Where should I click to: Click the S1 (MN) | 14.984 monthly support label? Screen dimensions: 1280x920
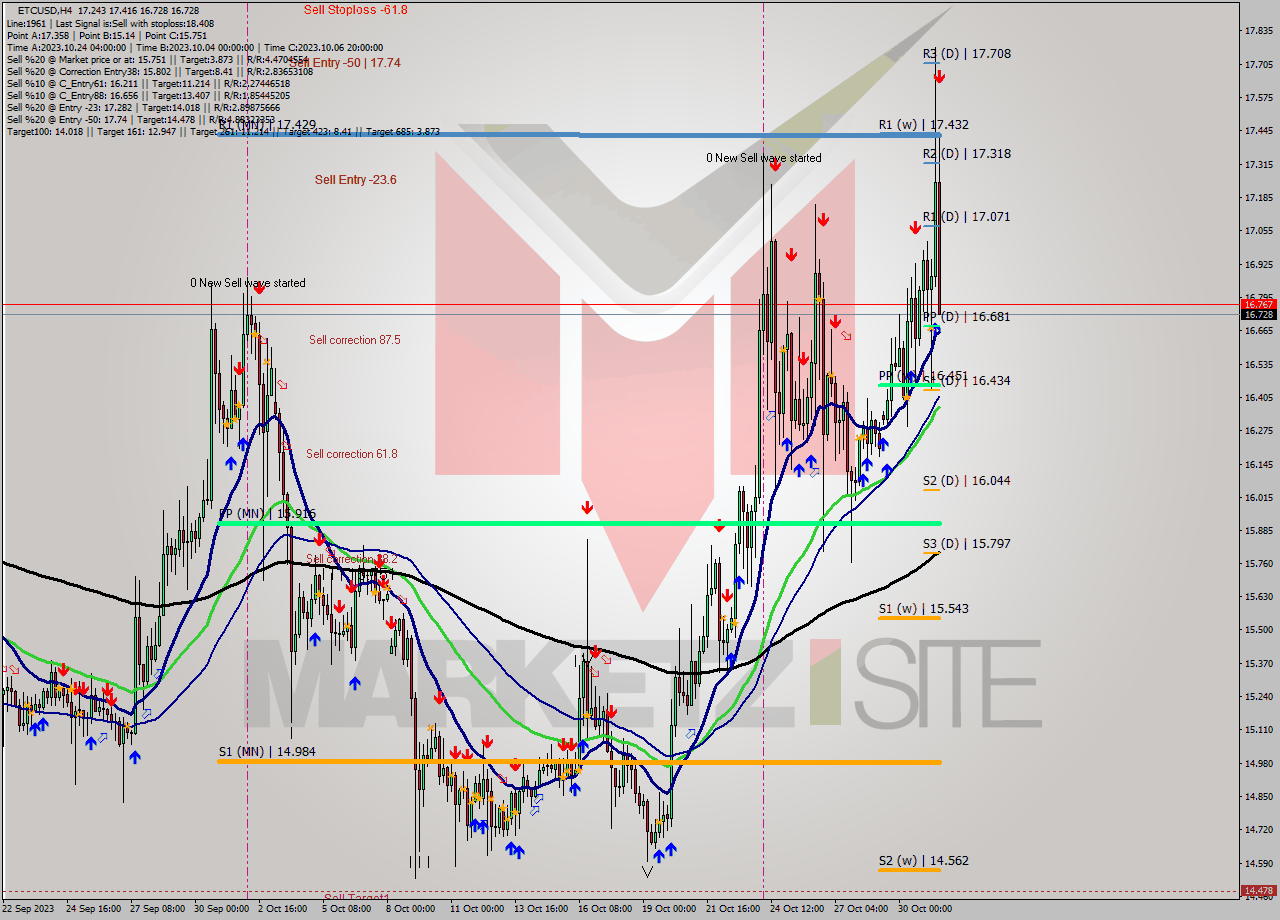(x=267, y=751)
